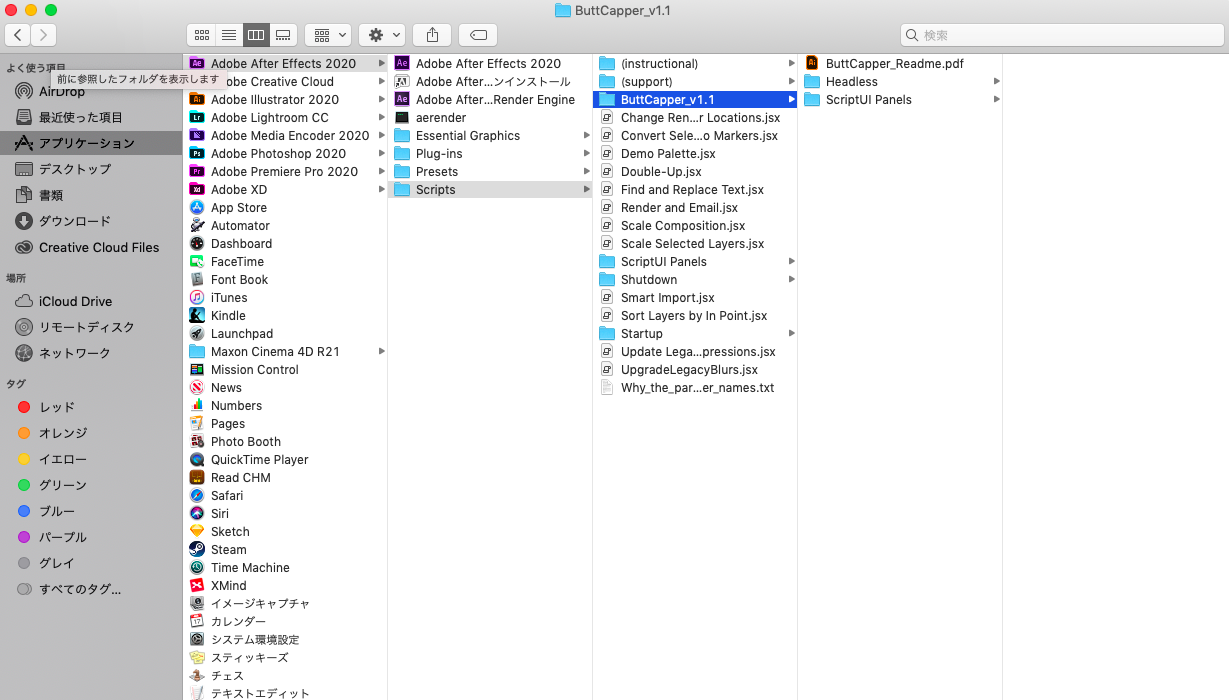Click the Share toolbar button
Screen dimensions: 1229x700
(x=432, y=35)
